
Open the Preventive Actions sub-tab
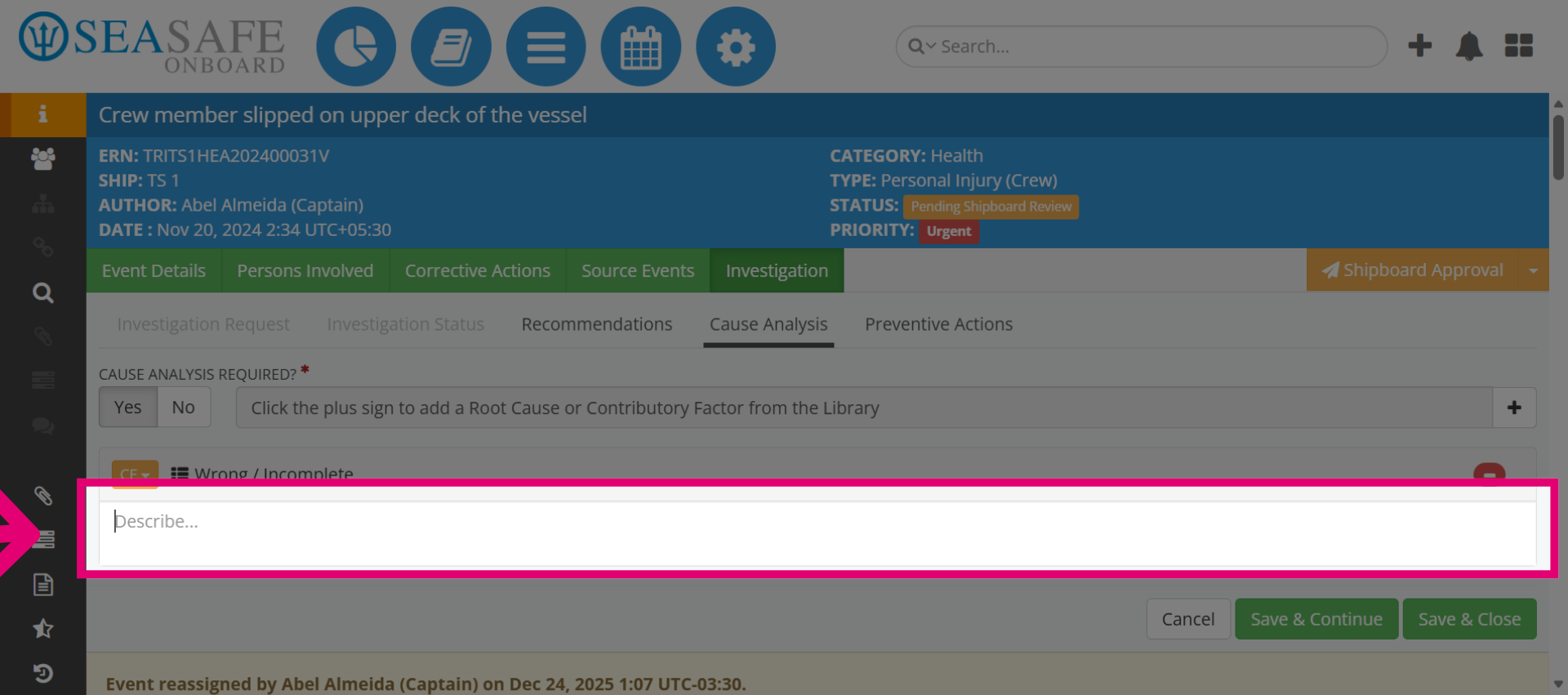938,324
